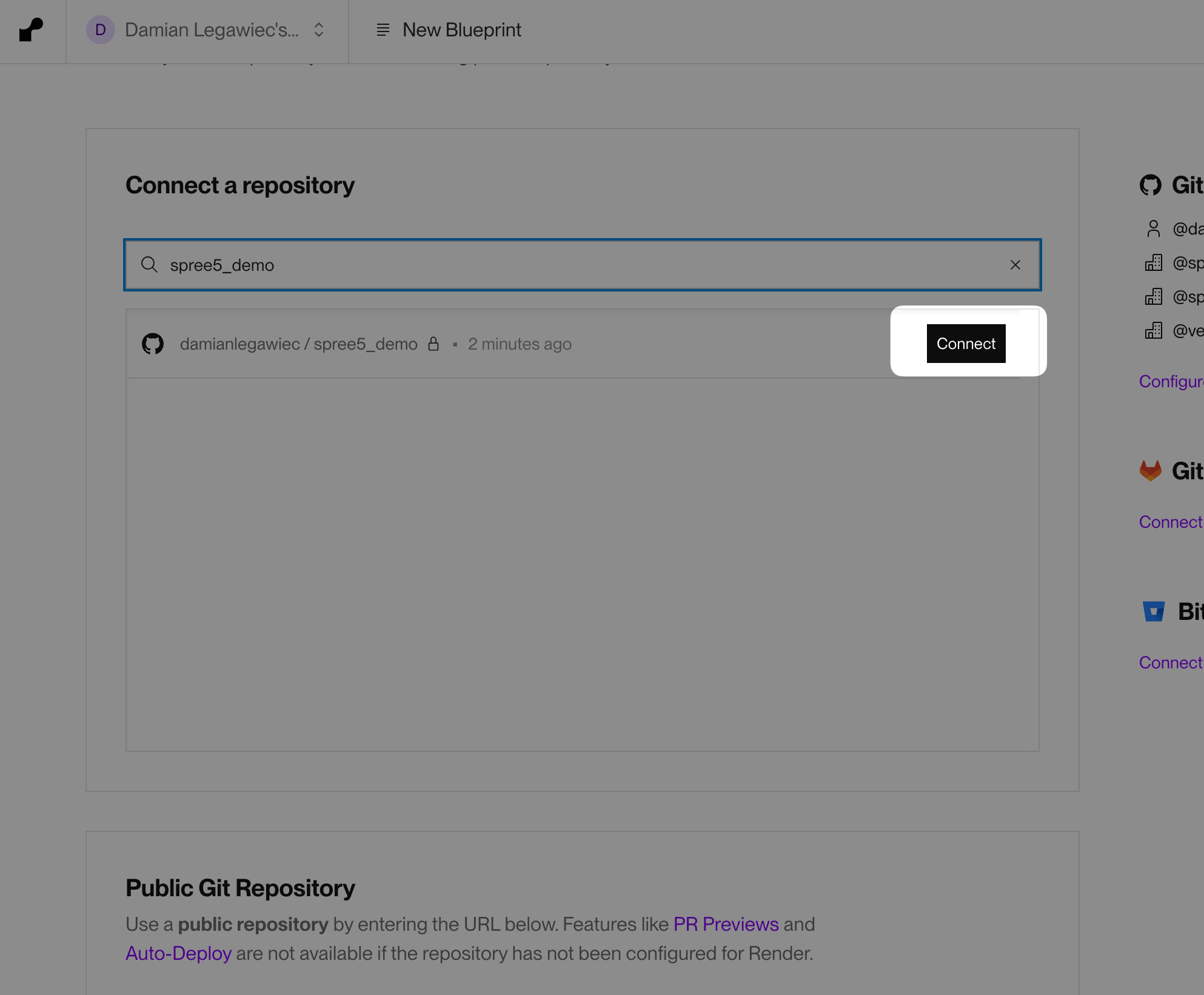Open the workspace switcher chevron next to Damian Legawiec's
Viewport: 1204px width, 995px height.
click(318, 30)
